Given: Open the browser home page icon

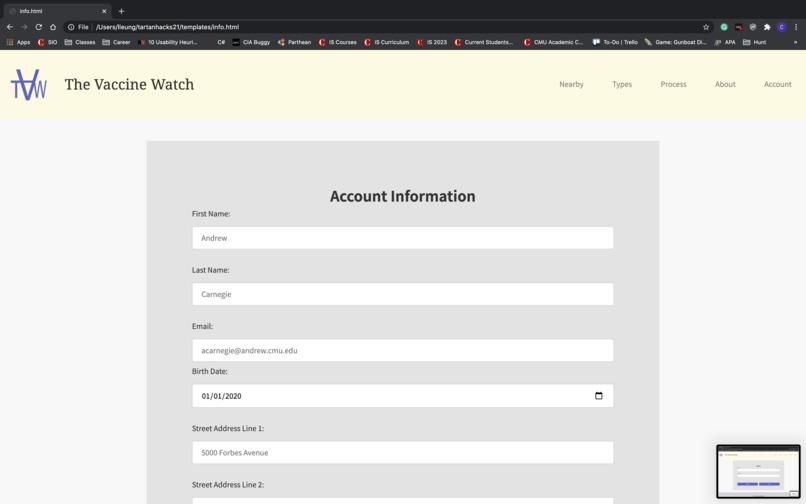Looking at the screenshot, I should (53, 27).
